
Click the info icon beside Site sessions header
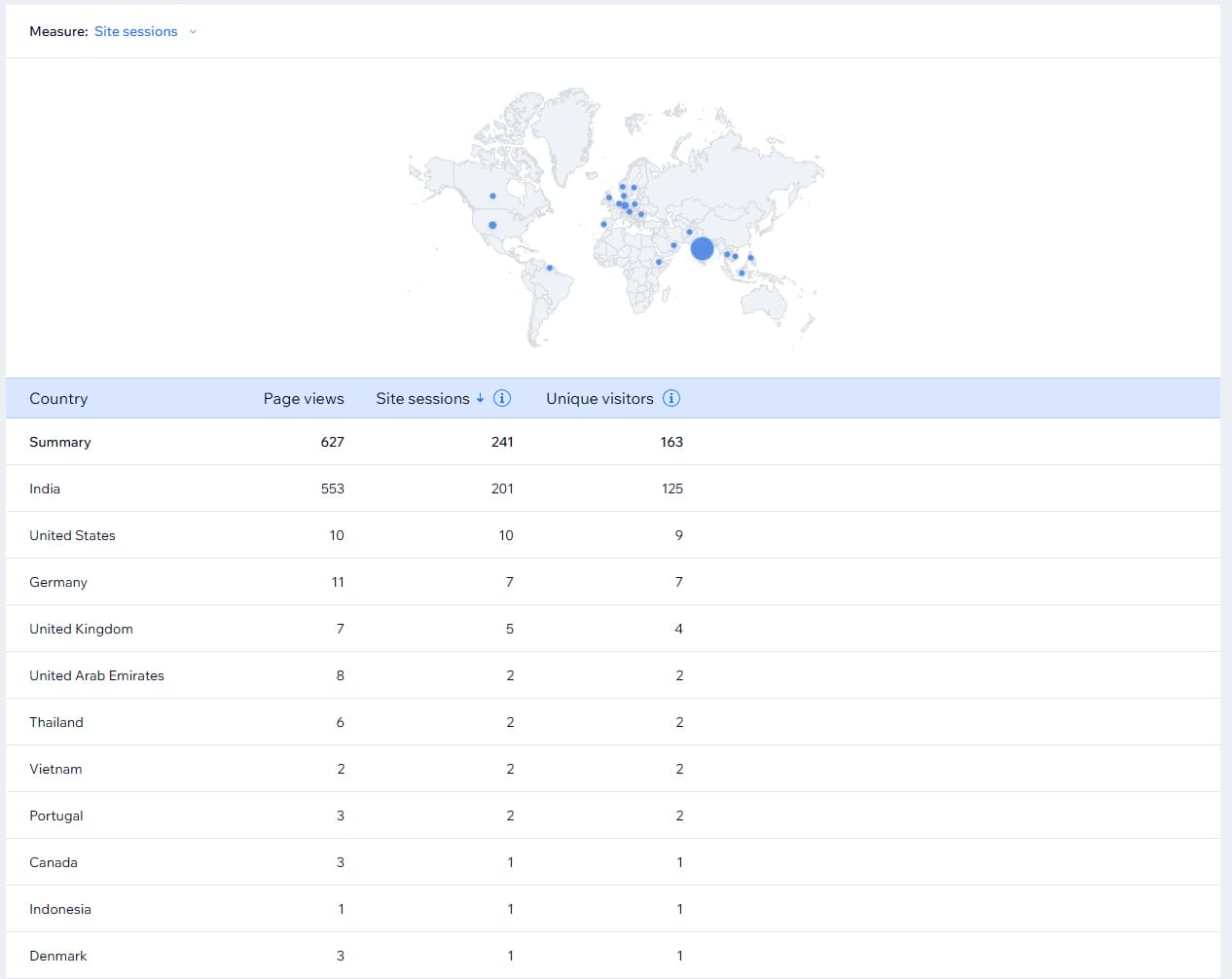point(502,398)
